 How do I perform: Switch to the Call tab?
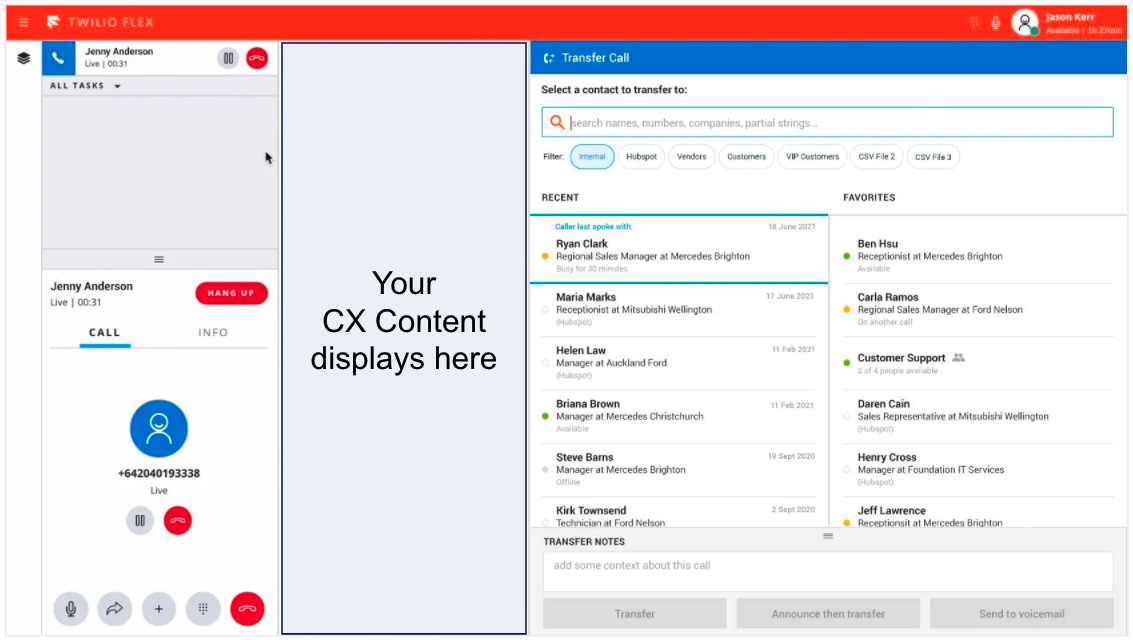[x=105, y=333]
